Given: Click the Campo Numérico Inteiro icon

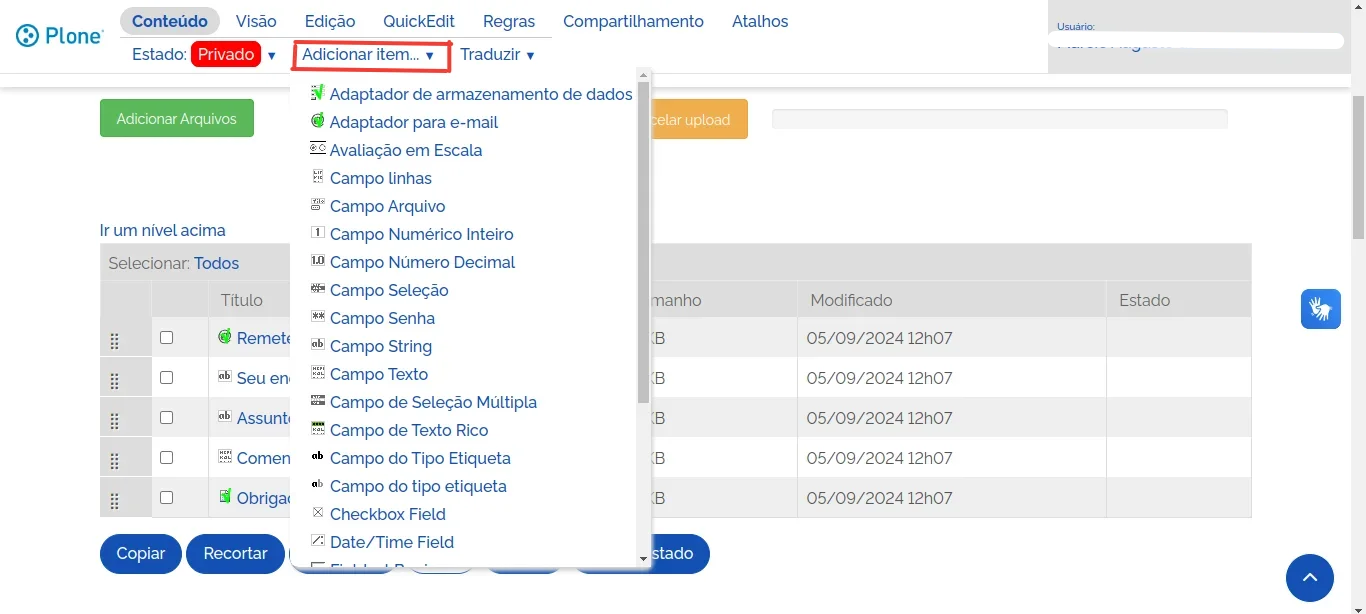Looking at the screenshot, I should pos(318,233).
